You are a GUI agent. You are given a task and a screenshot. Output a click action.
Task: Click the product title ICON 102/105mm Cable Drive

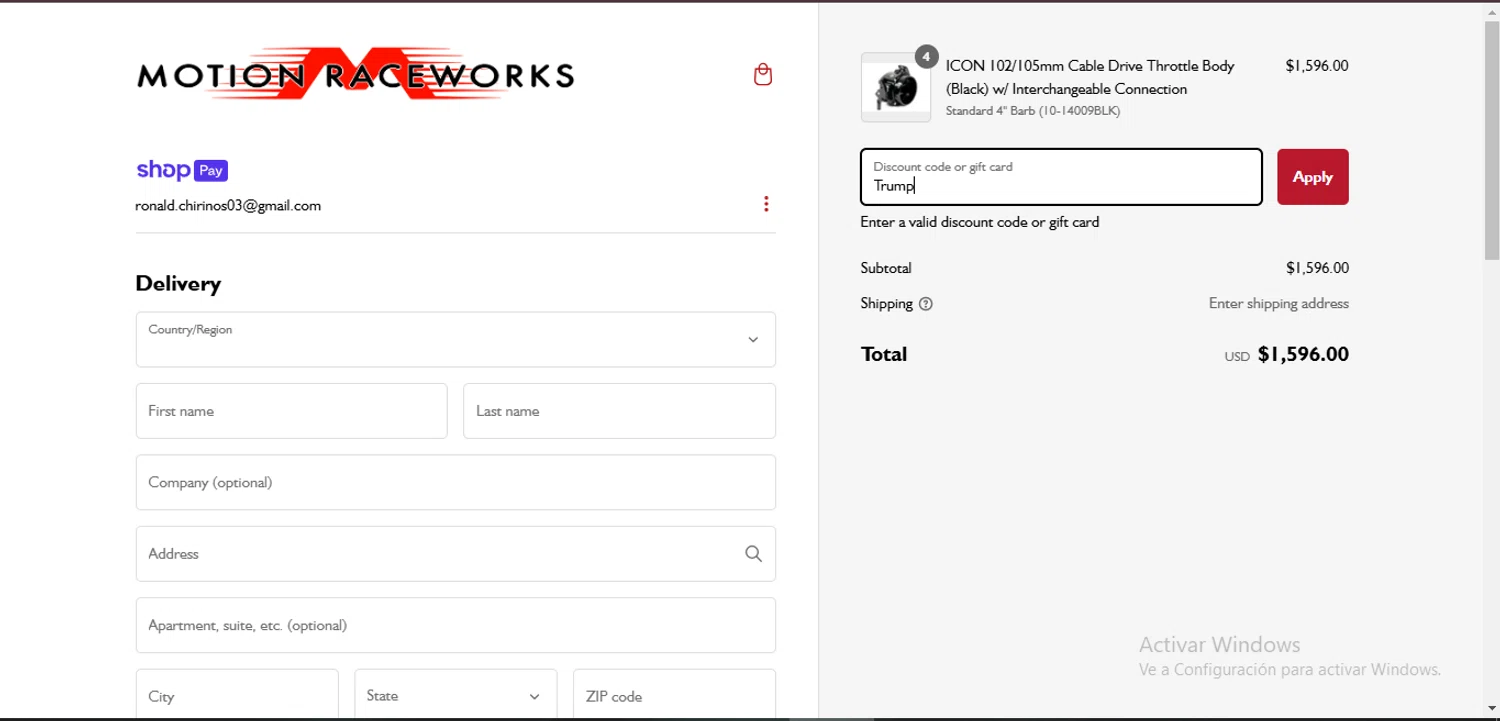pyautogui.click(x=1090, y=77)
